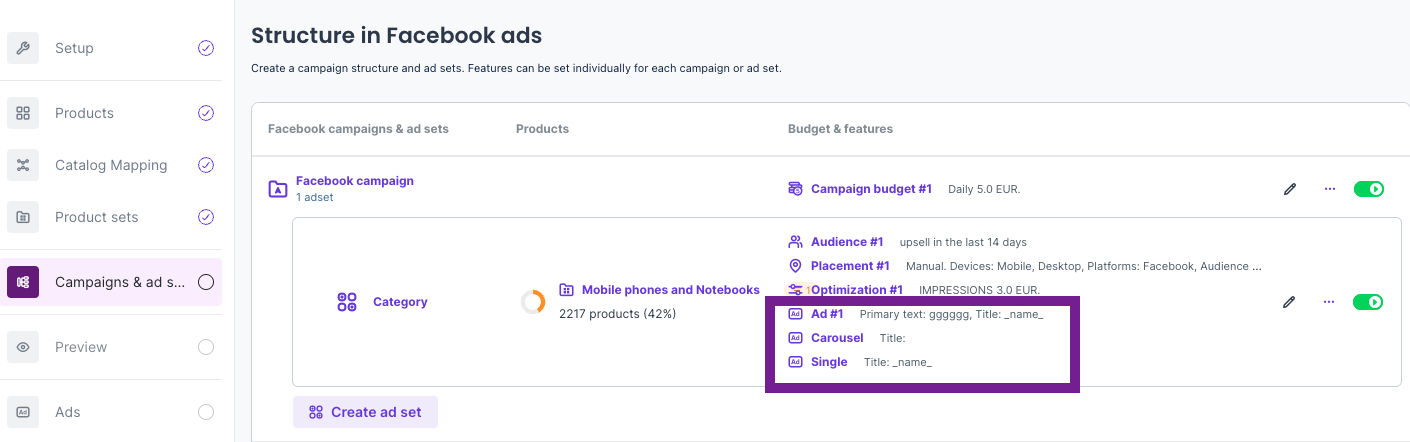Click the Category ad set grid icon
Screen dimensions: 1410x442
click(x=347, y=302)
